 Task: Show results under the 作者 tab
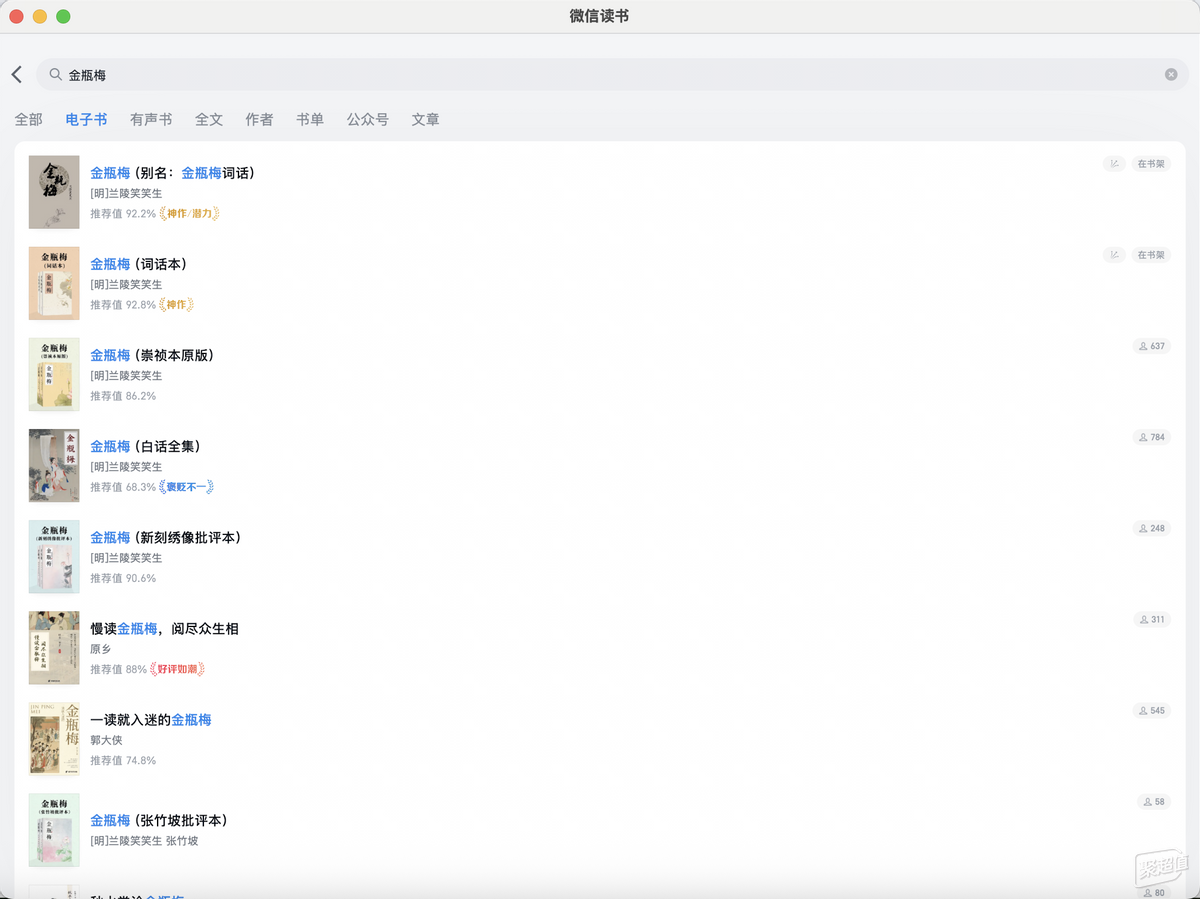[x=259, y=120]
